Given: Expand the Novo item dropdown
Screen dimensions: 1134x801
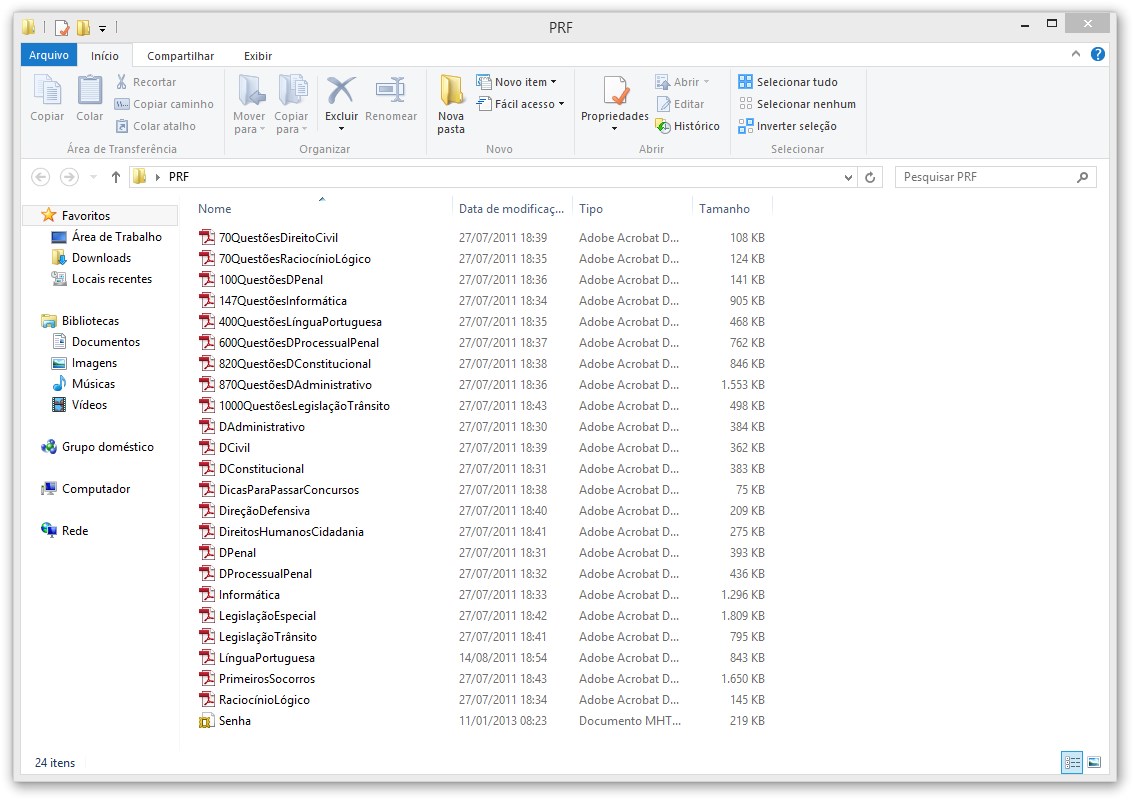Looking at the screenshot, I should click(x=525, y=82).
